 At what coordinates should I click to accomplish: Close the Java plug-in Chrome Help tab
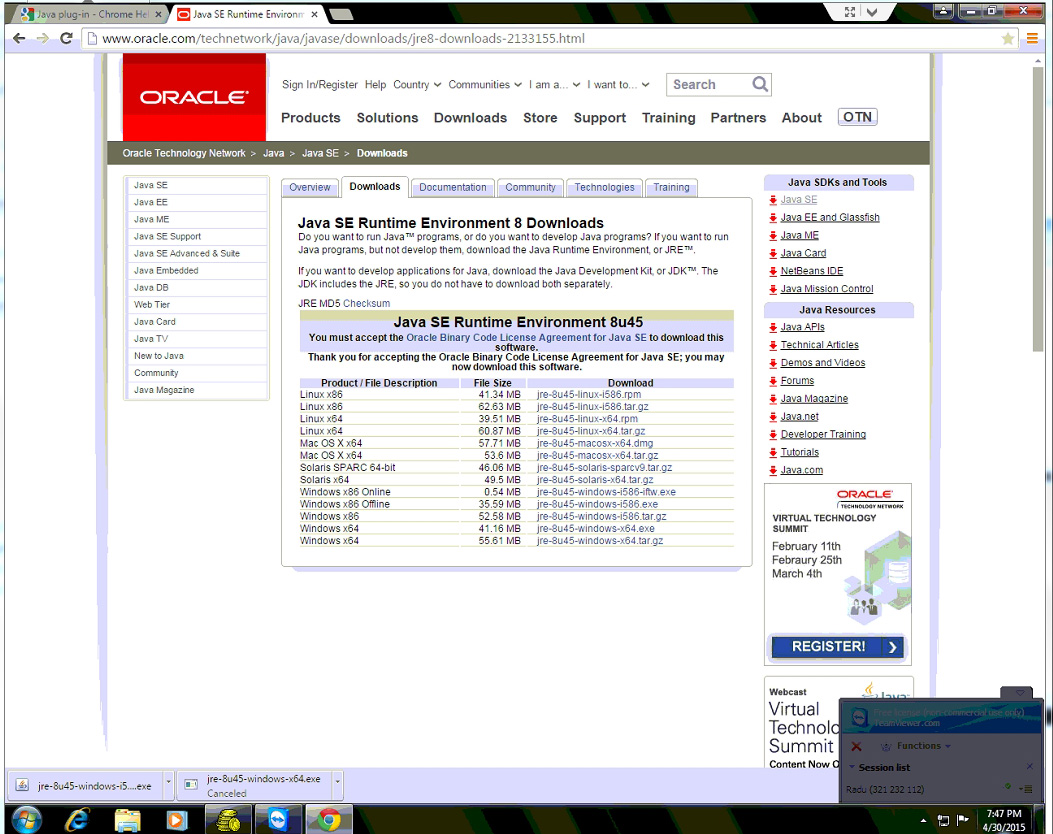pos(158,13)
